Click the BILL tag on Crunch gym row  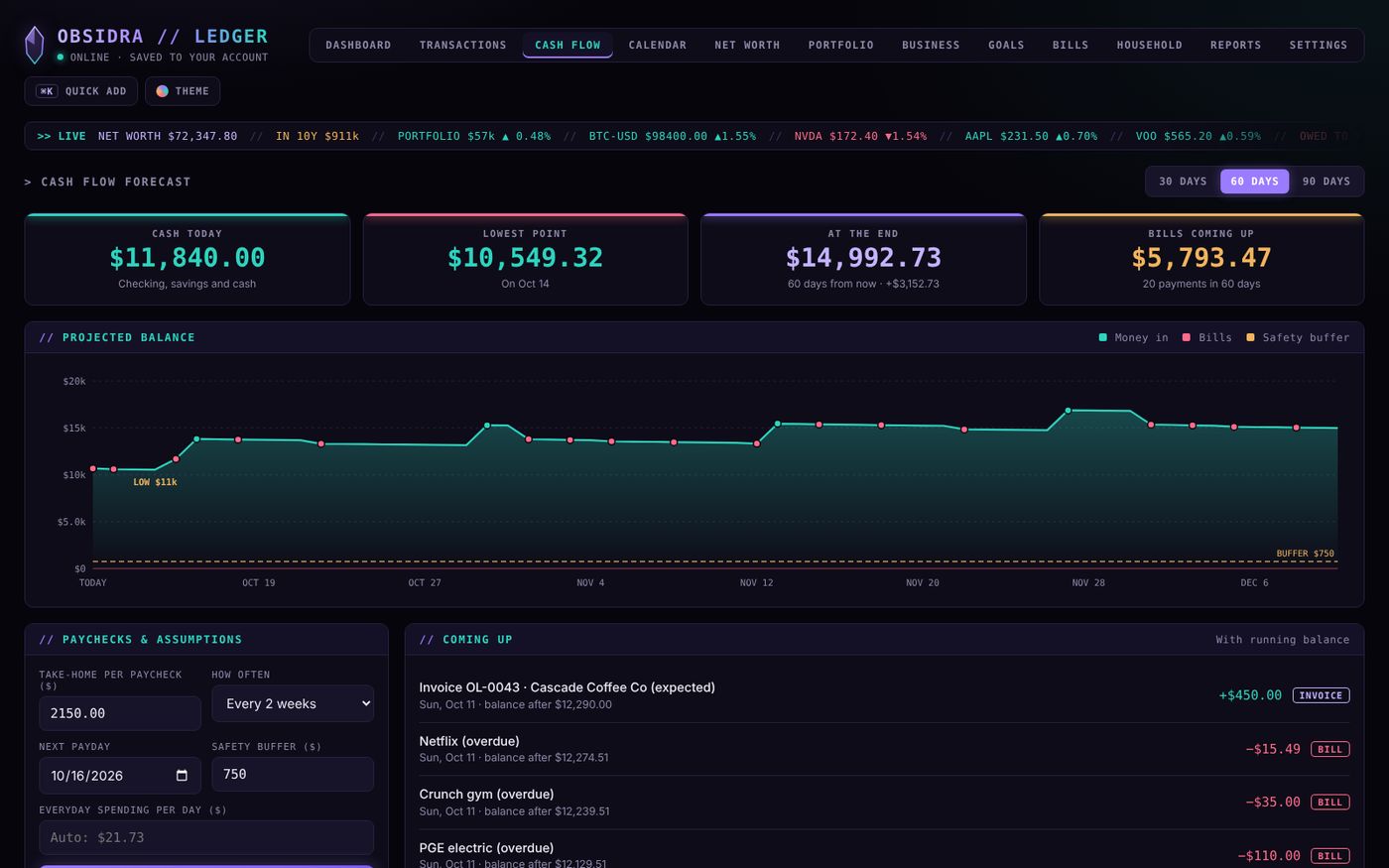1329,803
